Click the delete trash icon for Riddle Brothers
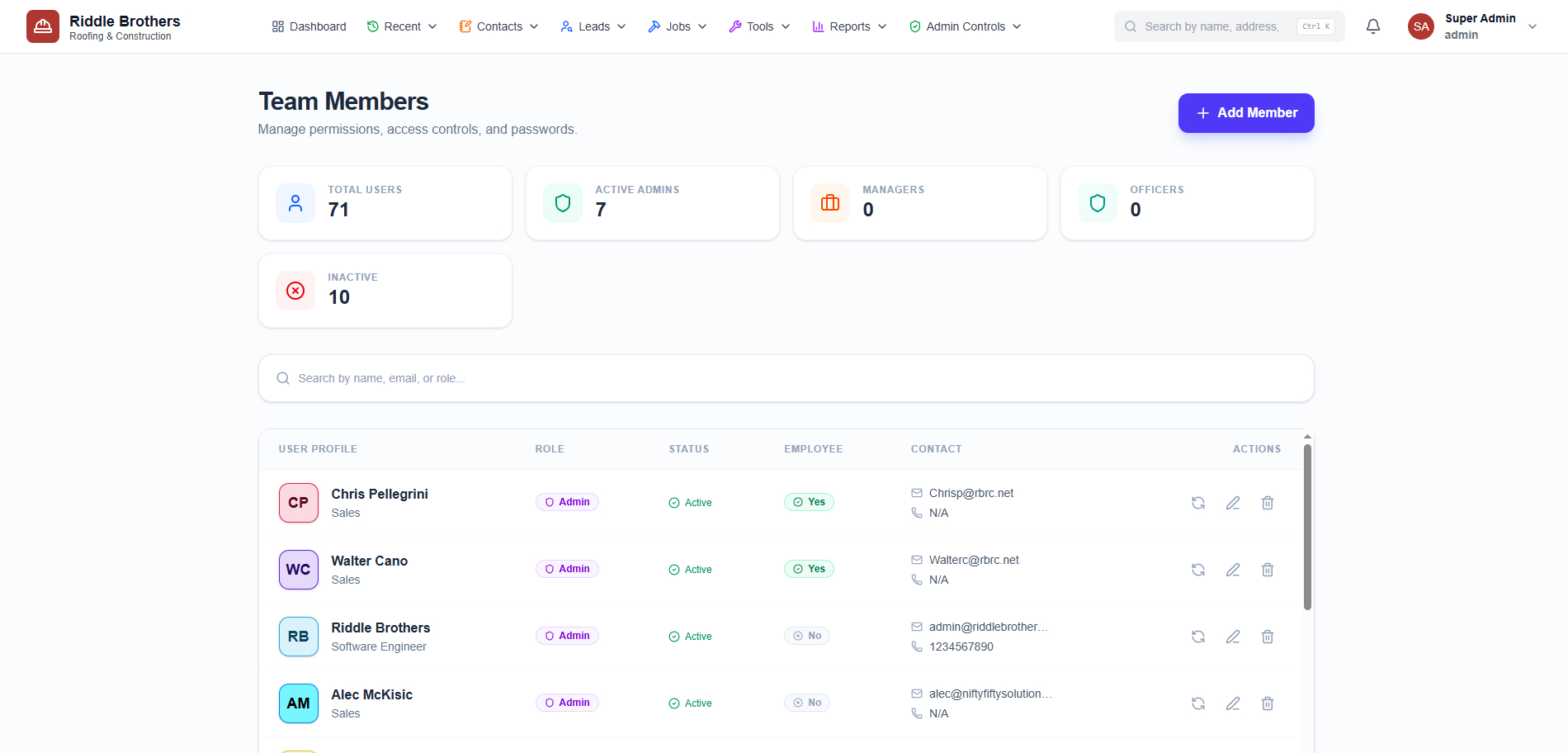The image size is (1568, 753). (x=1268, y=636)
